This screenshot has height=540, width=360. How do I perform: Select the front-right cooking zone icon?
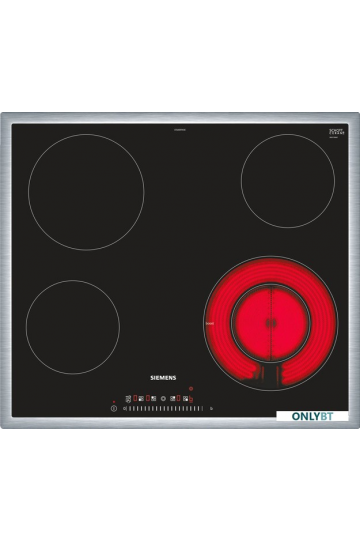click(185, 398)
